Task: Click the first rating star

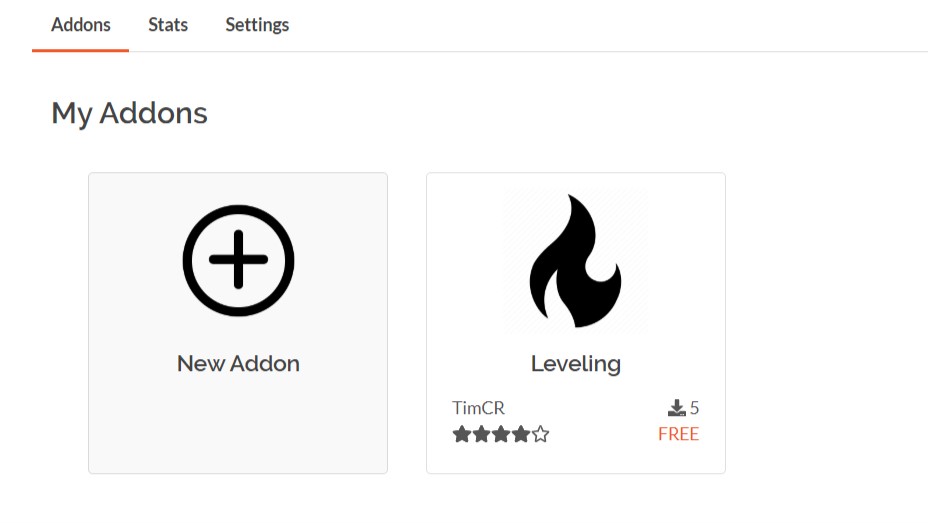Action: click(x=462, y=435)
